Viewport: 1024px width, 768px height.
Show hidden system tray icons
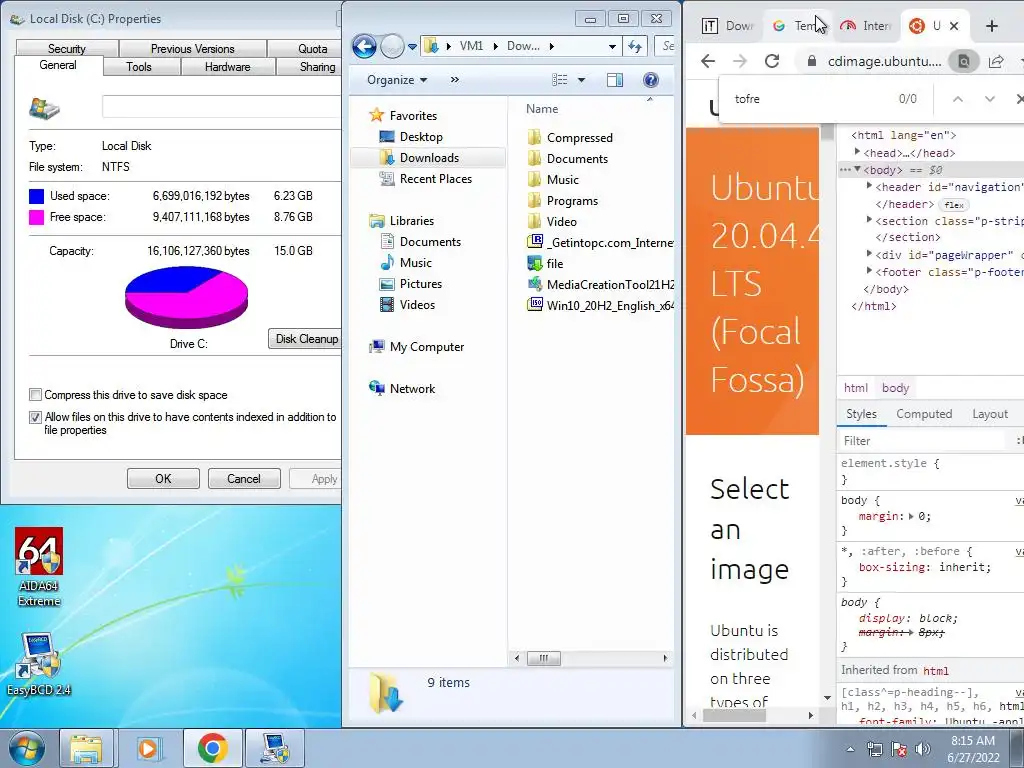850,749
